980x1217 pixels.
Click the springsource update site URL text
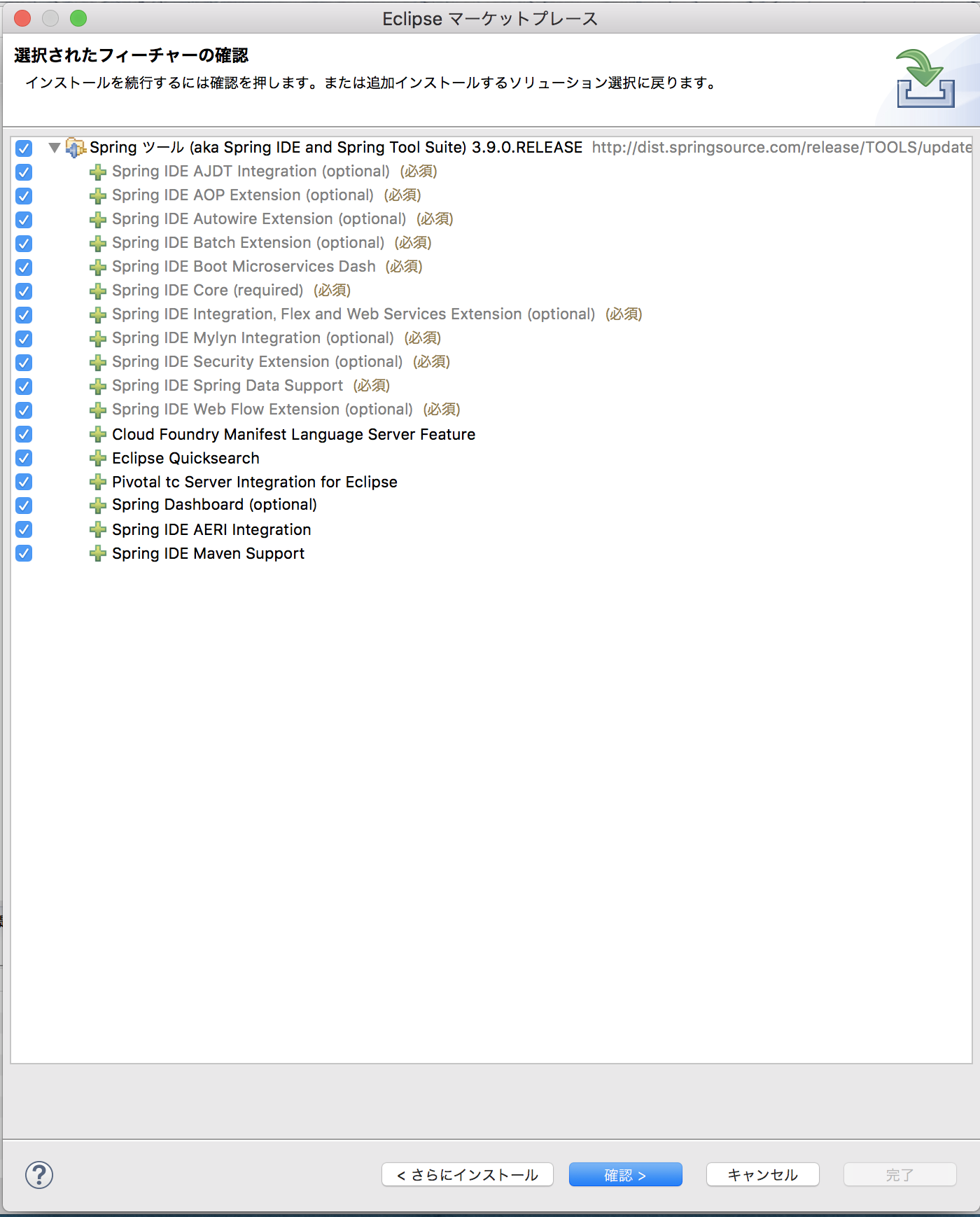coord(782,147)
